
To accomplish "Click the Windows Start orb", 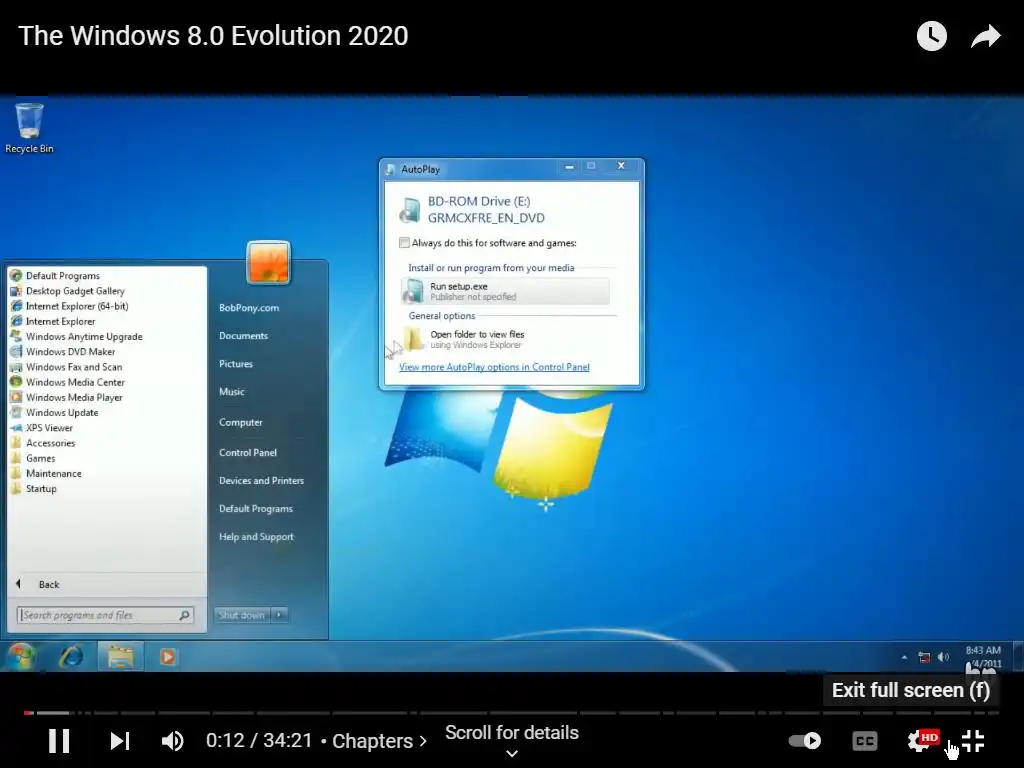I will coord(21,656).
